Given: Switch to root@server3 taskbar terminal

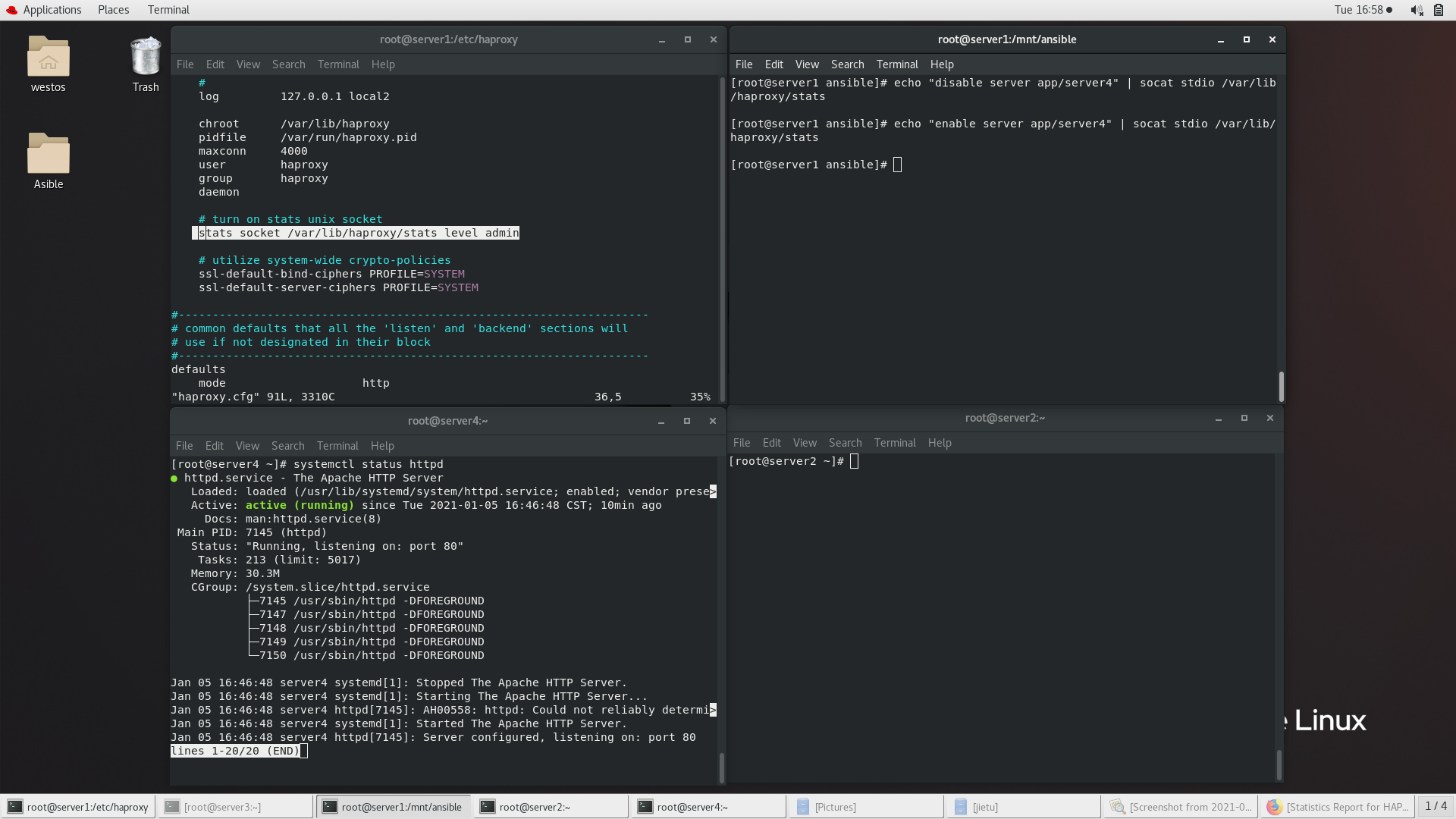Looking at the screenshot, I should [234, 807].
